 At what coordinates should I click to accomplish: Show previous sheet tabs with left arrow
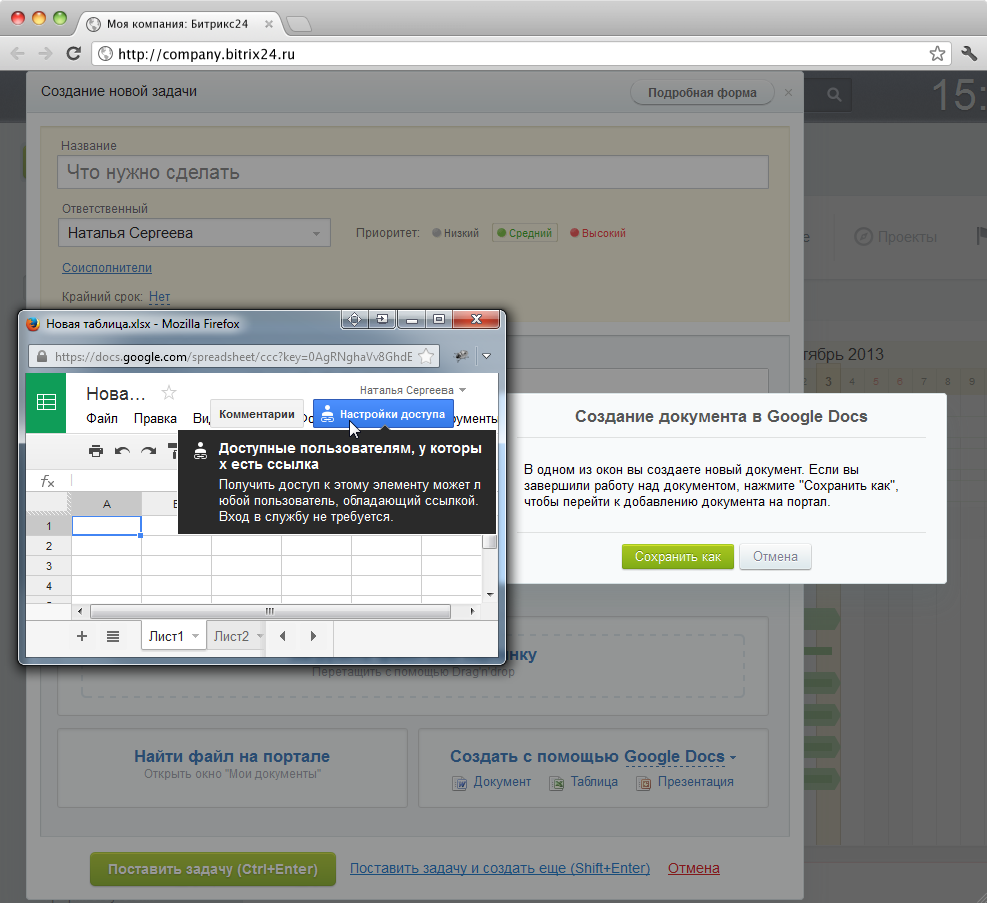(x=283, y=636)
